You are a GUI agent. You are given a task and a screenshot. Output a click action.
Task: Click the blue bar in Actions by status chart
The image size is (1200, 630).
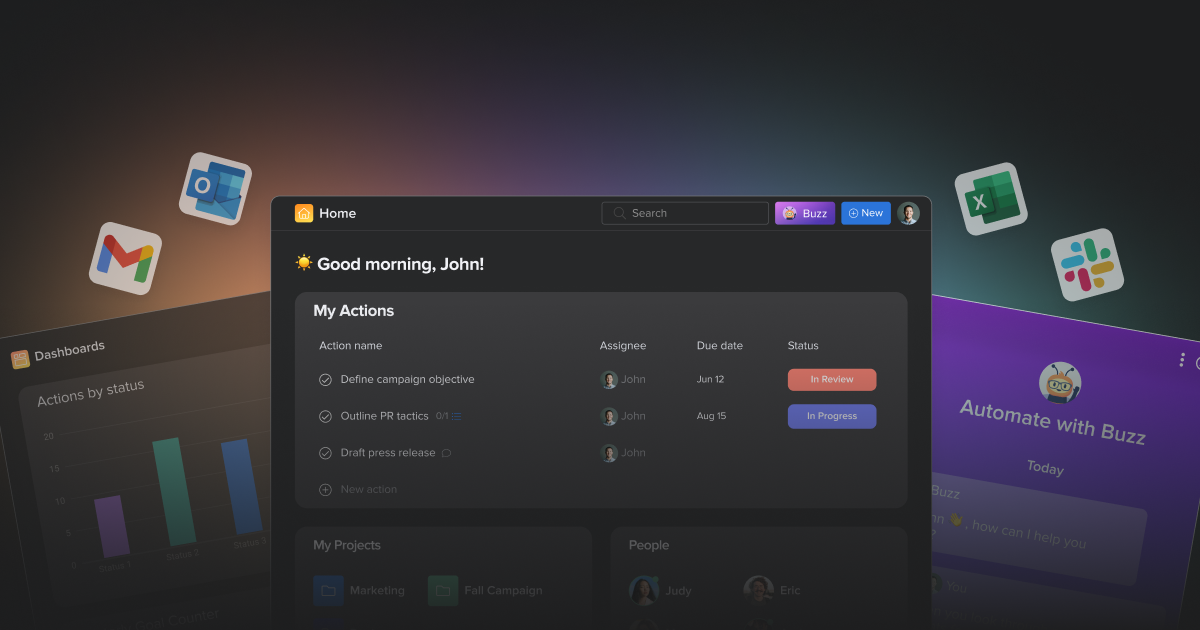coord(241,486)
